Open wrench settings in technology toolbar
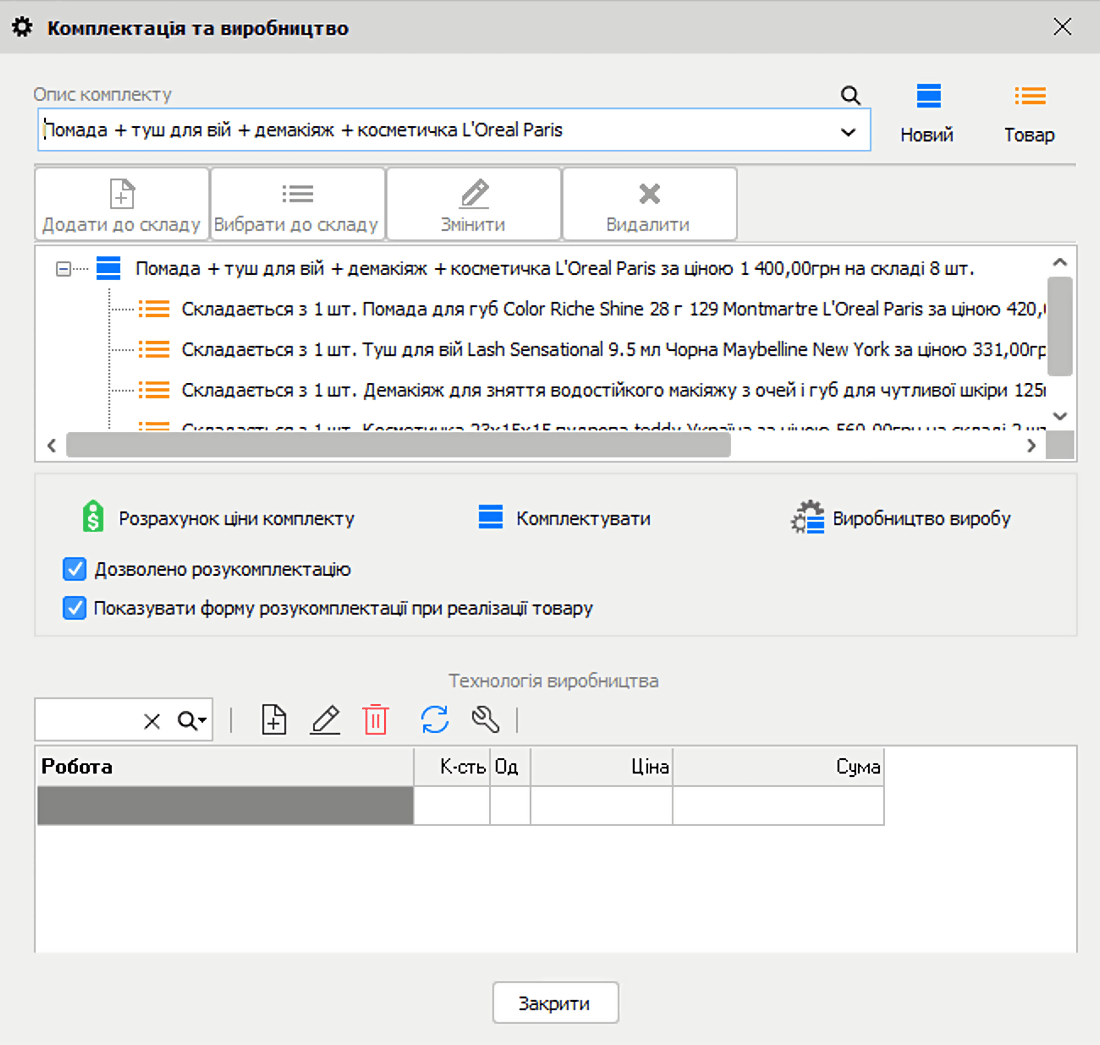1100x1045 pixels. click(x=485, y=720)
